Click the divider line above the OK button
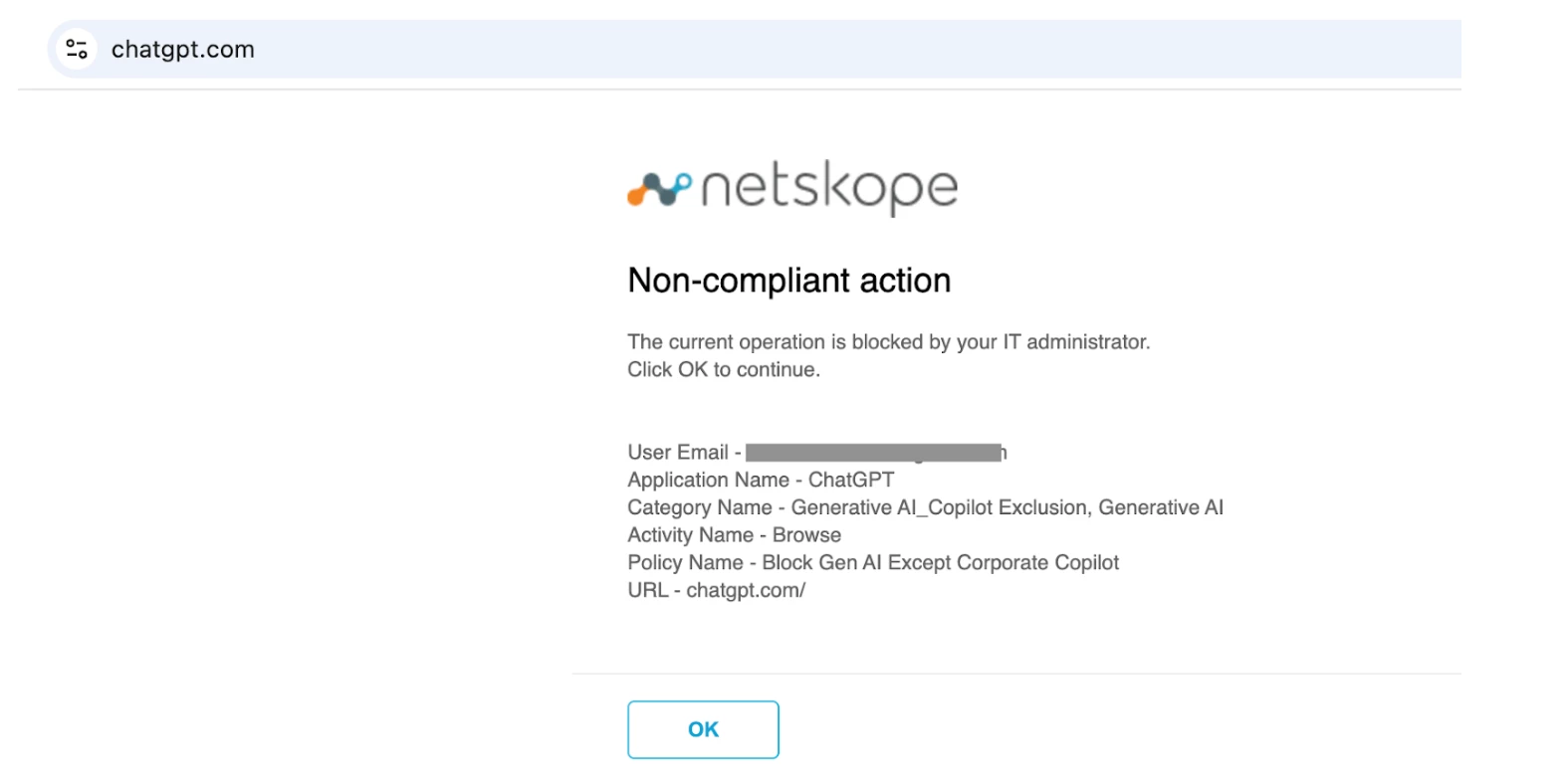The image size is (1567, 784). pyautogui.click(x=1015, y=674)
